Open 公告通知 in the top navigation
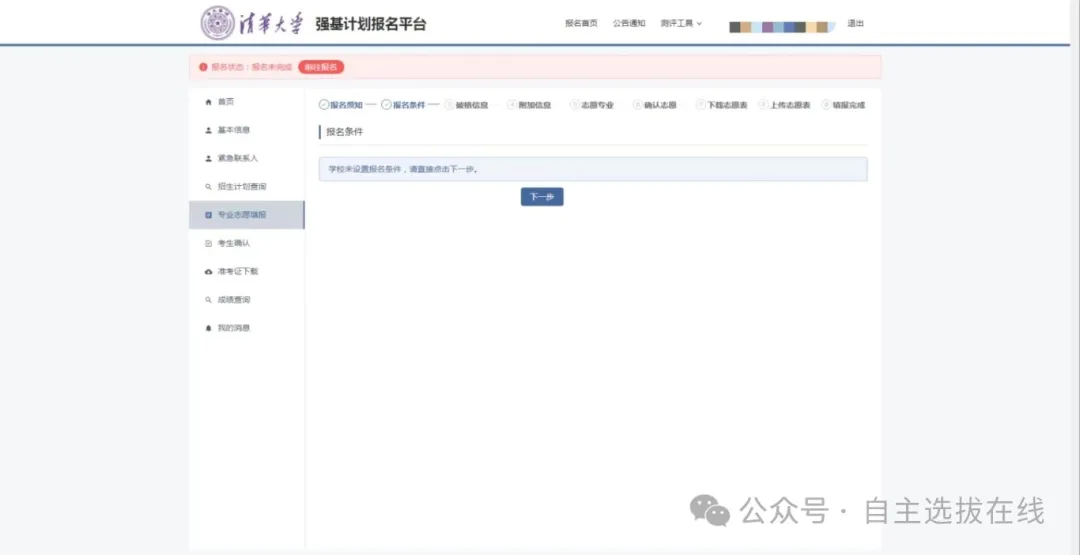The image size is (1080, 555). click(x=629, y=23)
